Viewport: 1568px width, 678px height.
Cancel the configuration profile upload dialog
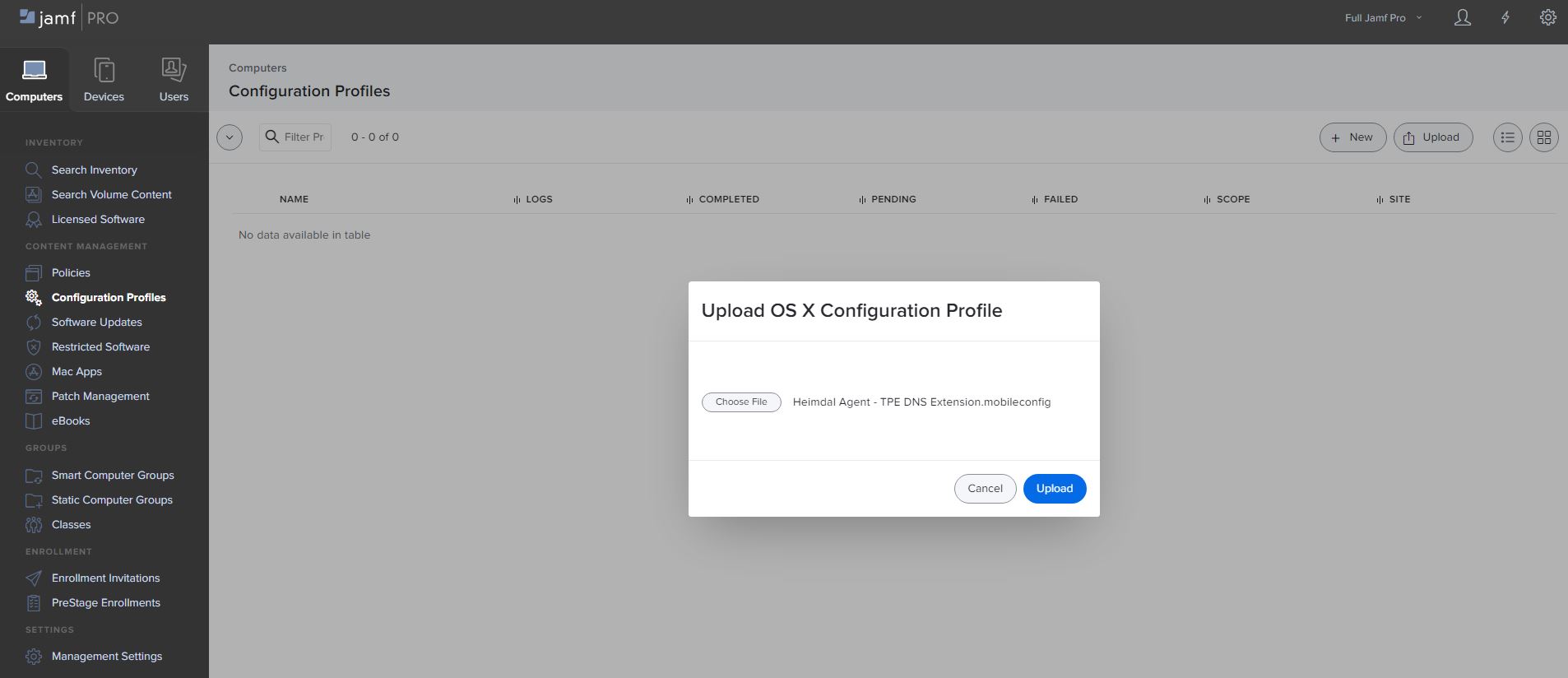click(x=985, y=489)
